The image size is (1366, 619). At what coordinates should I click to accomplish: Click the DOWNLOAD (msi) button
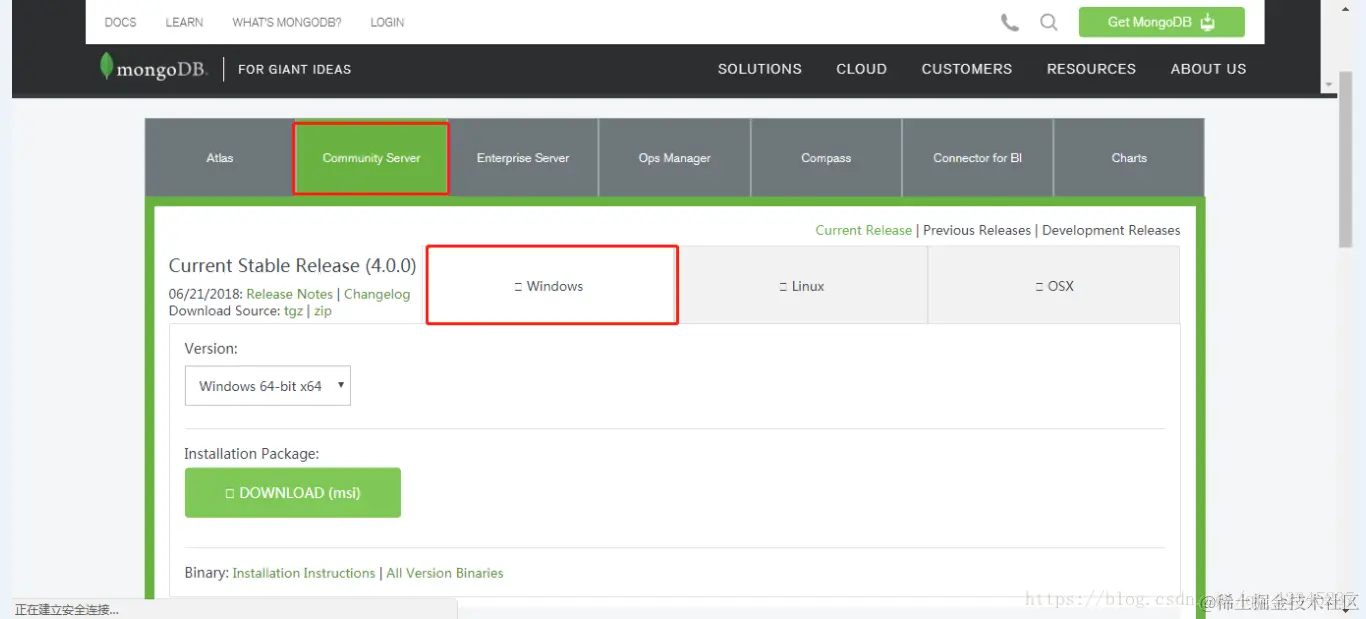click(293, 493)
